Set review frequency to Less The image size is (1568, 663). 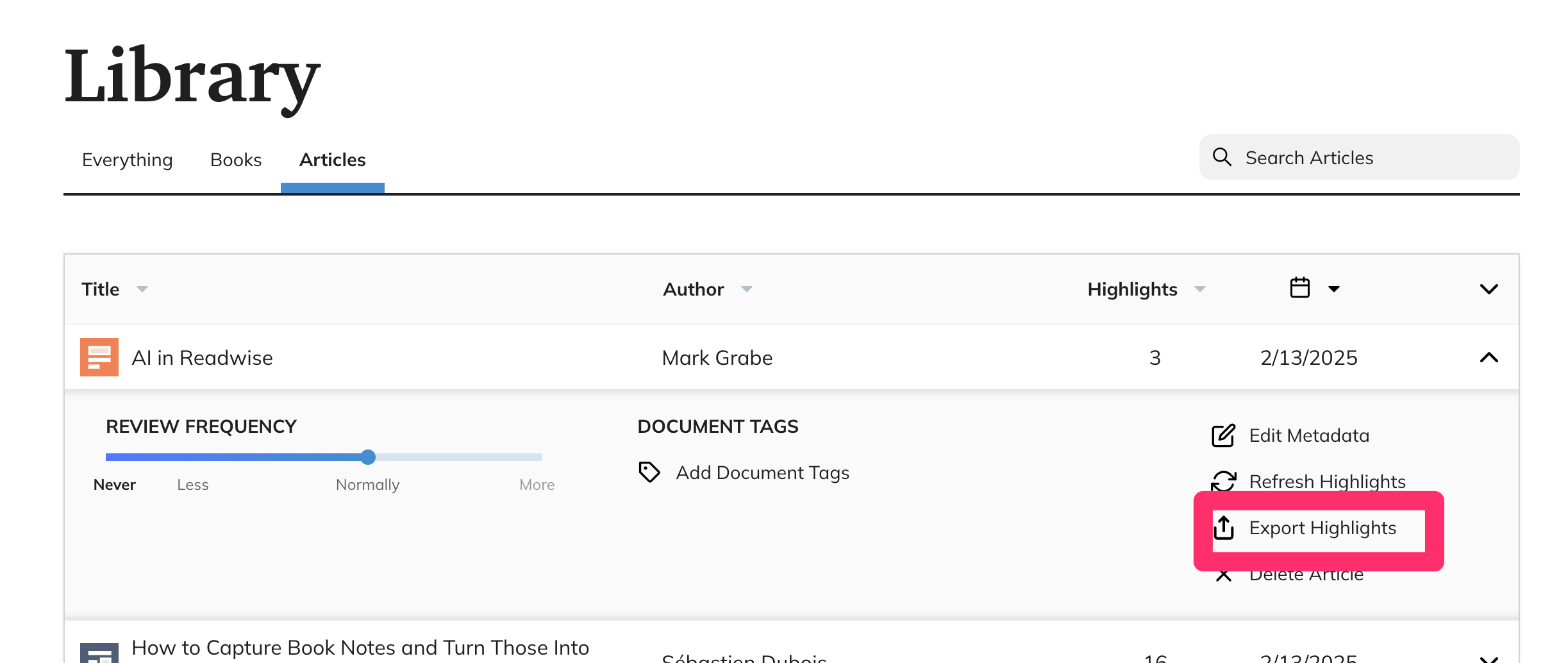(x=193, y=485)
